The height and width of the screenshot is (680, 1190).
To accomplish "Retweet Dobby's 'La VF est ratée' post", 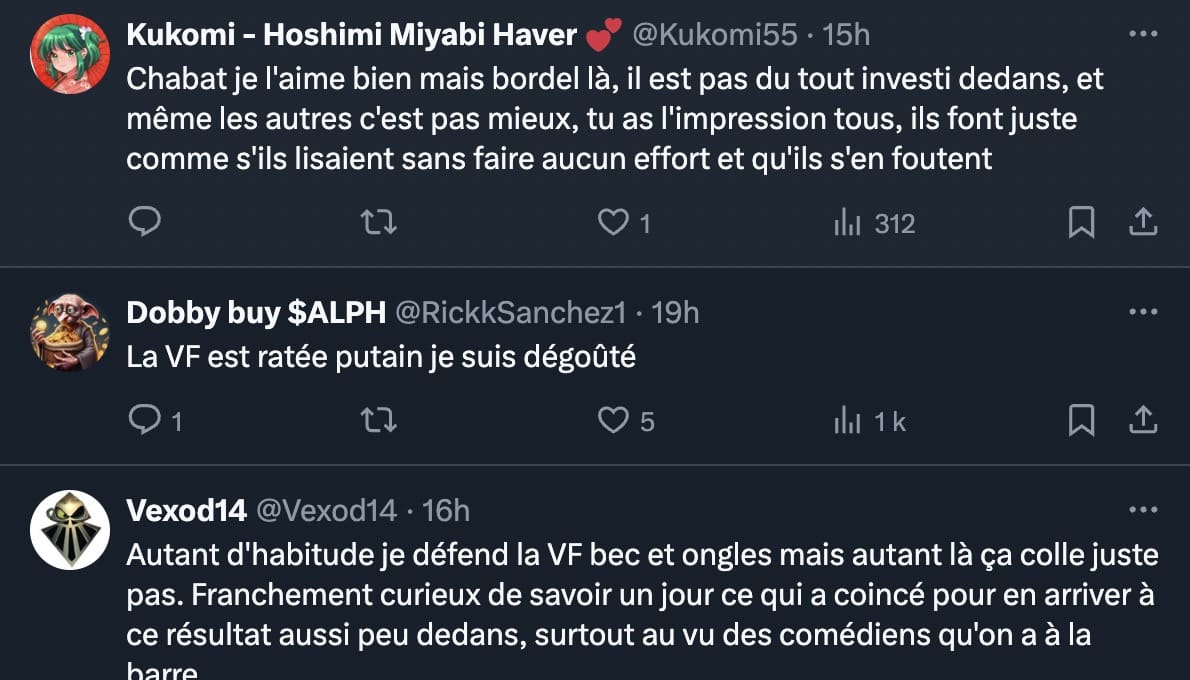I will [378, 421].
